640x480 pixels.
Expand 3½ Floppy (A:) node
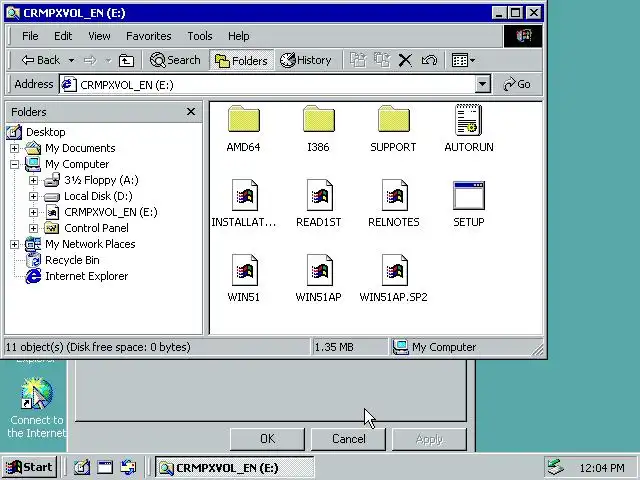coord(33,180)
